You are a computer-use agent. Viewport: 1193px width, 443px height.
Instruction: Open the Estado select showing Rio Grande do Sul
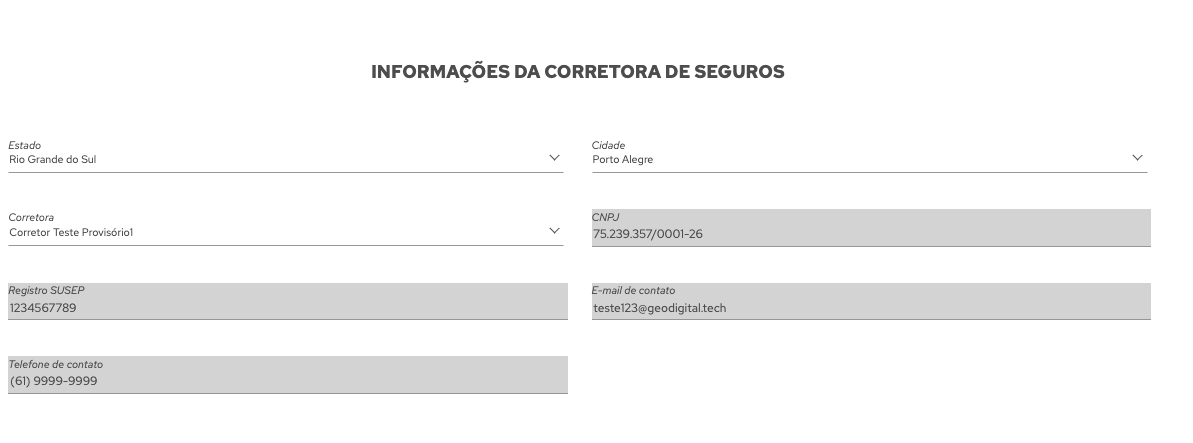pos(285,156)
